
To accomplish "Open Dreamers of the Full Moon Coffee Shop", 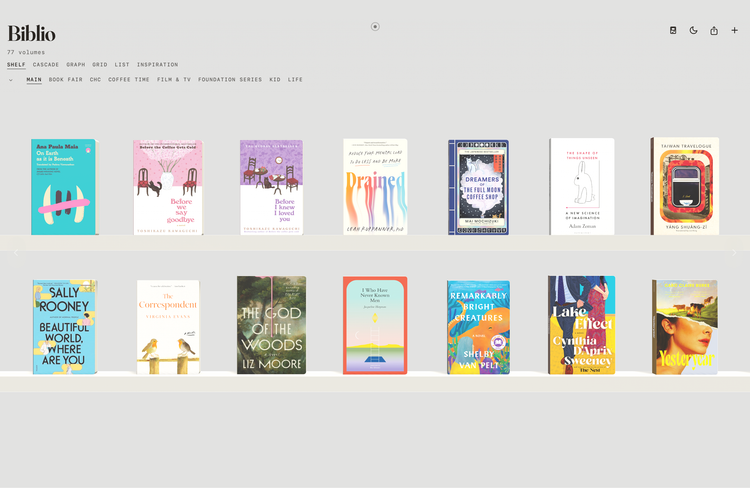I will [x=478, y=188].
